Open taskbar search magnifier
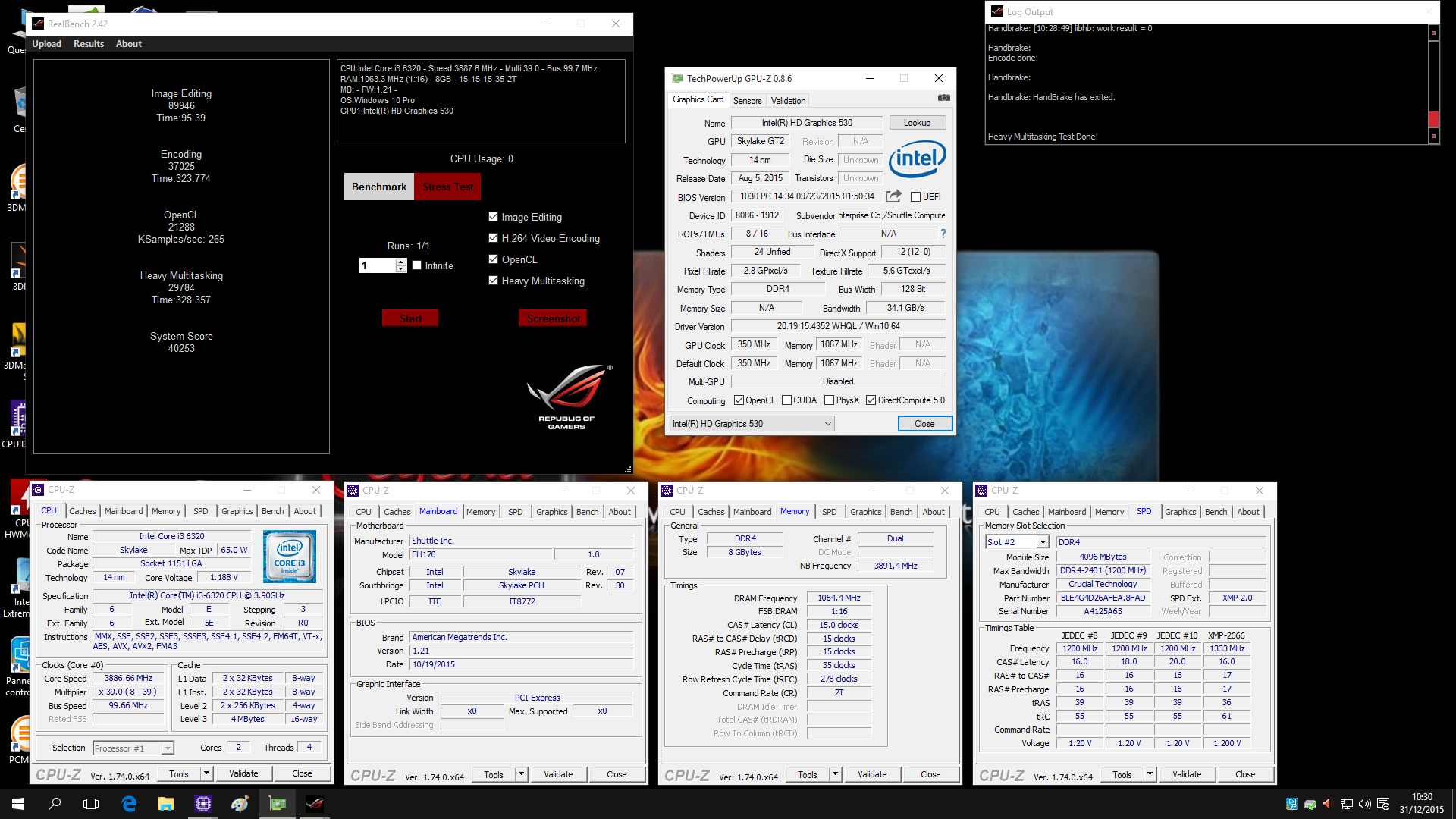 [x=55, y=804]
